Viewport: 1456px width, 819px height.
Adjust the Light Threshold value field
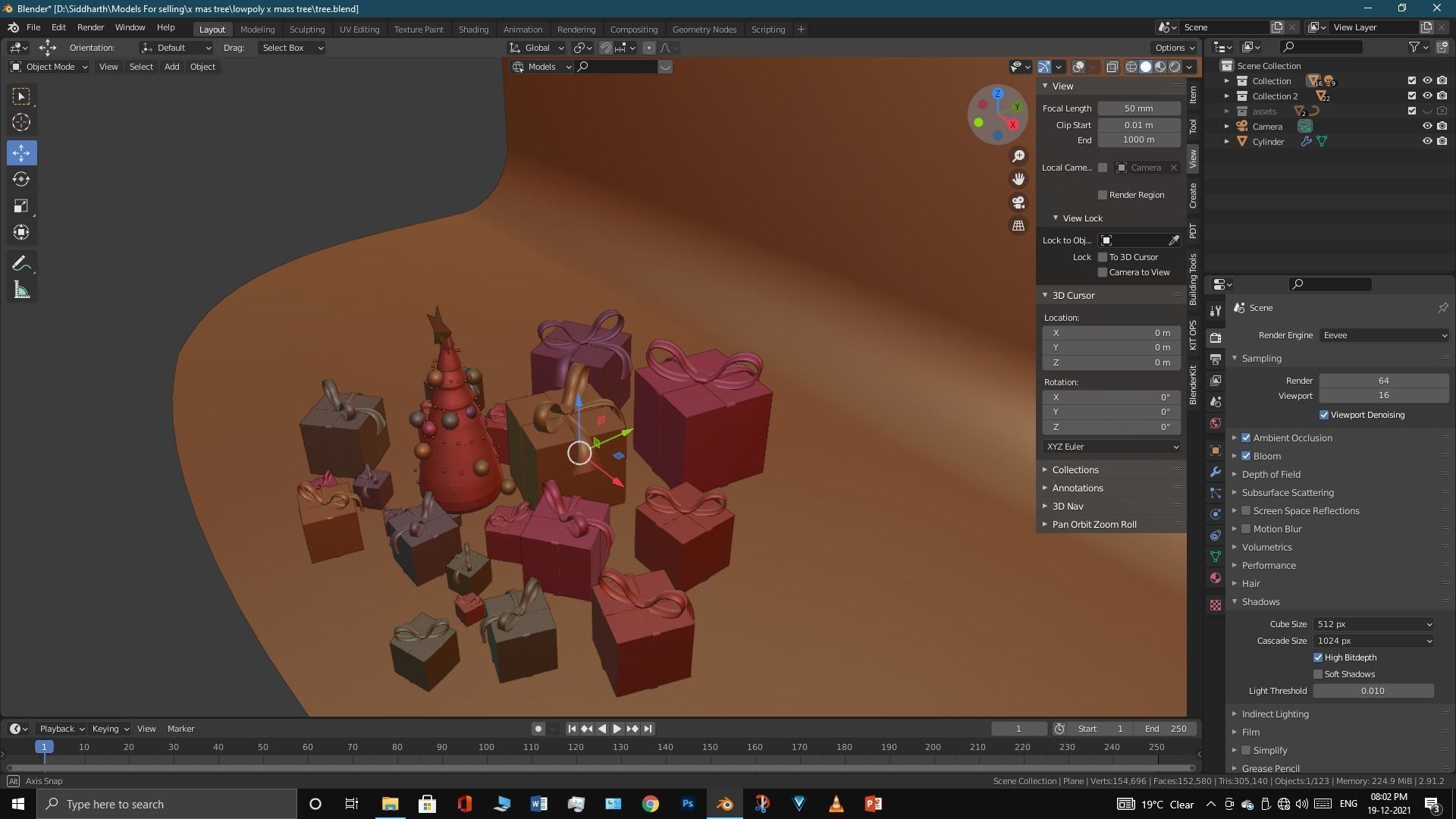1373,691
